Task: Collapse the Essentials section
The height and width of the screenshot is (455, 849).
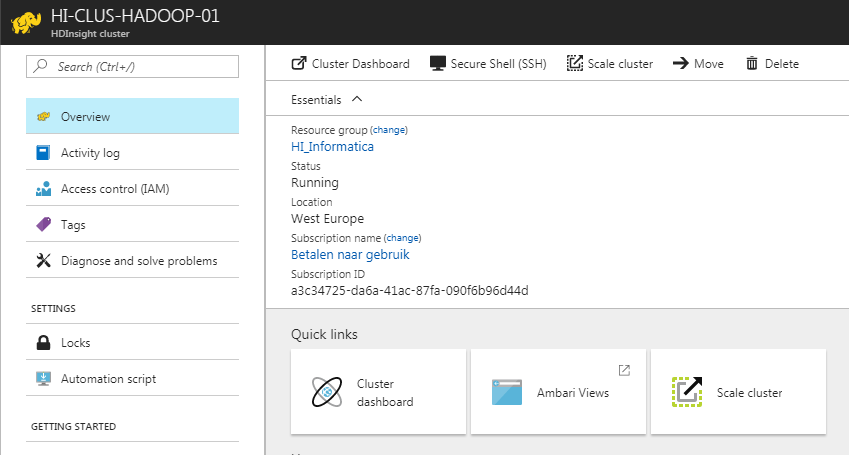Action: pos(357,100)
